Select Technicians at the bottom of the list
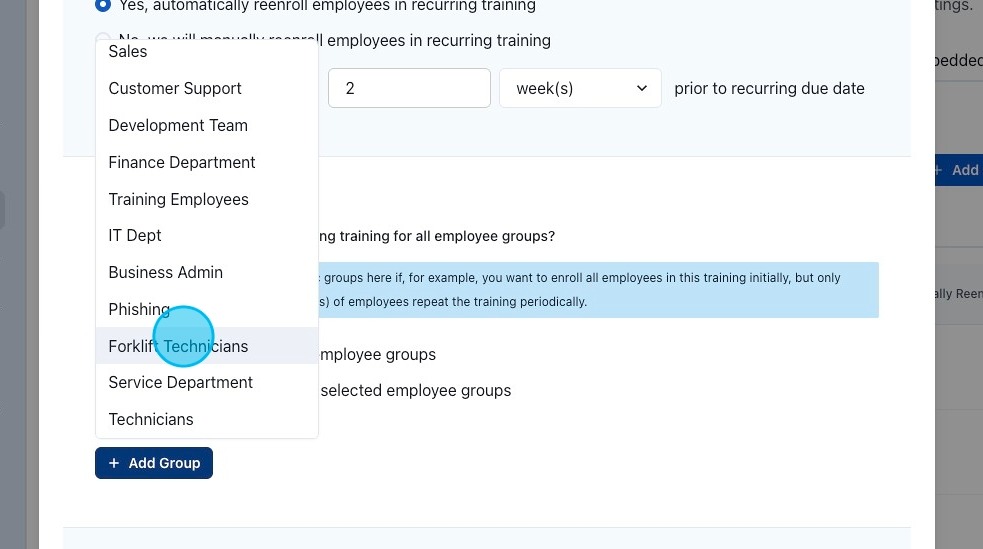This screenshot has width=983, height=549. [x=151, y=419]
